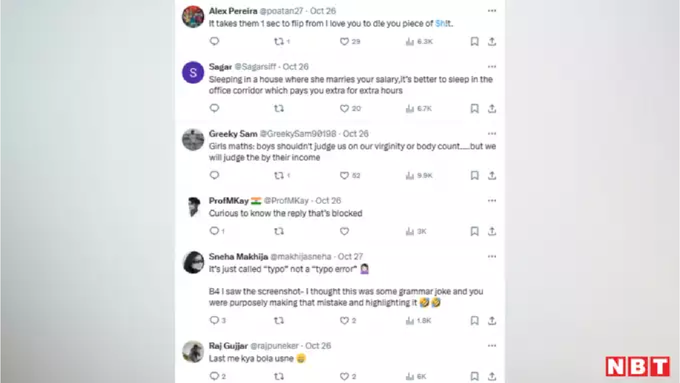Click the $hit cashtag link
This screenshot has height=383, width=680.
443,23
